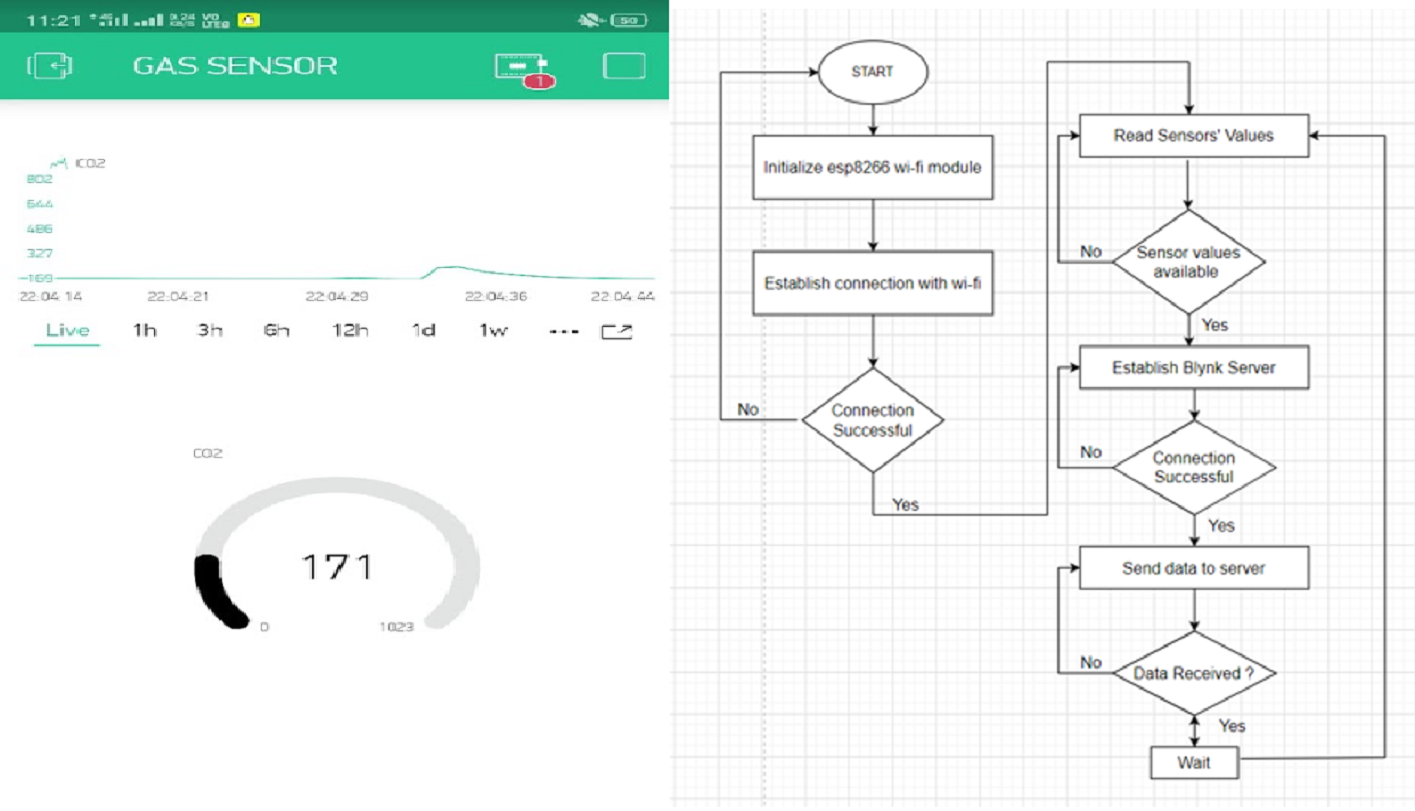Select the Live time range tab

pyautogui.click(x=67, y=331)
